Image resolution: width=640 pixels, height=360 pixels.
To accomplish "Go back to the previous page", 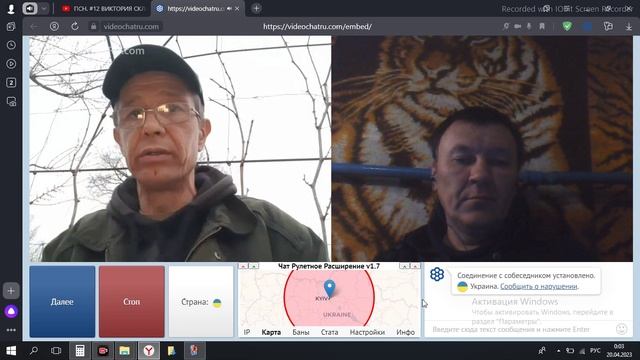I will pos(34,27).
